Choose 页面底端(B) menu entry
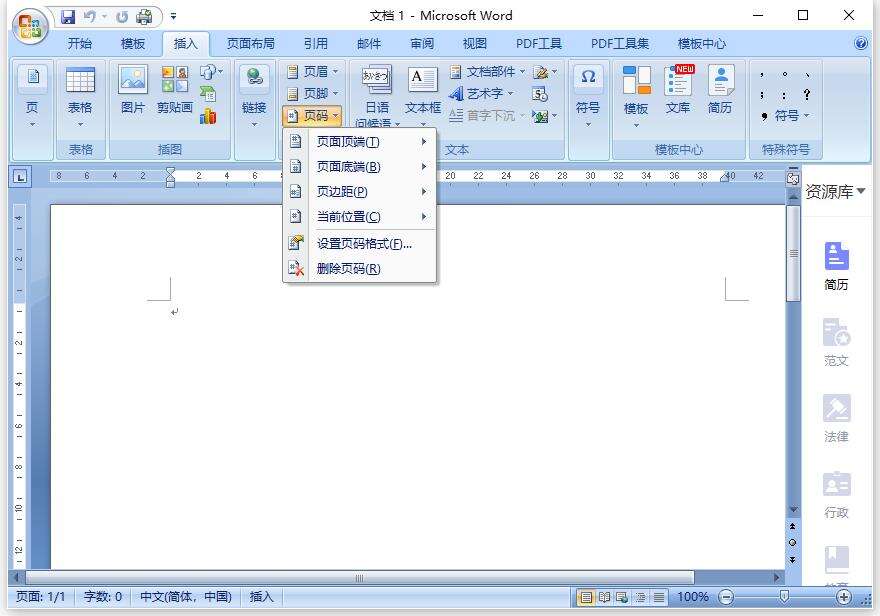The width and height of the screenshot is (880, 616). [x=360, y=167]
